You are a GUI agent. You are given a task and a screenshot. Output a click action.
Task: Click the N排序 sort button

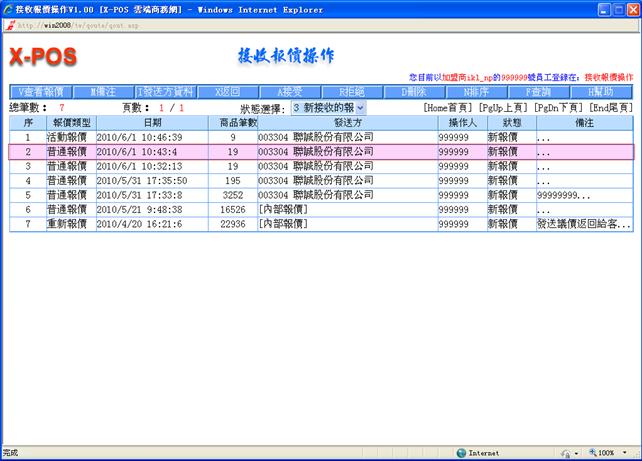point(476,91)
